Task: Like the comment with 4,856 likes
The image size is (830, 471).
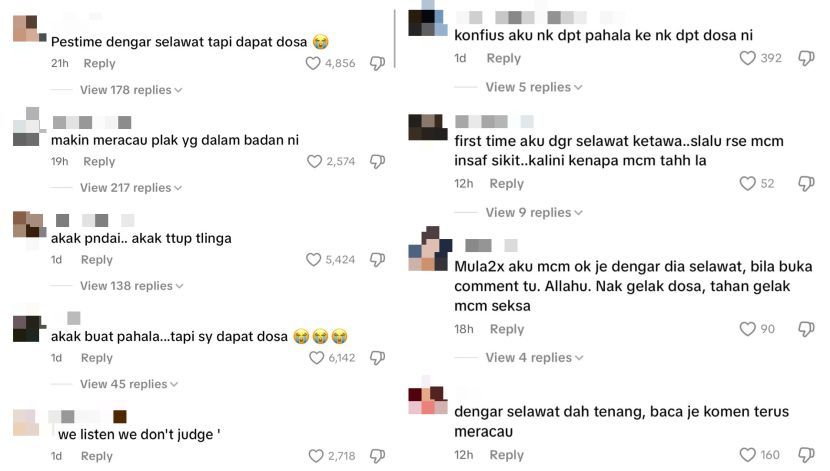Action: tap(313, 64)
